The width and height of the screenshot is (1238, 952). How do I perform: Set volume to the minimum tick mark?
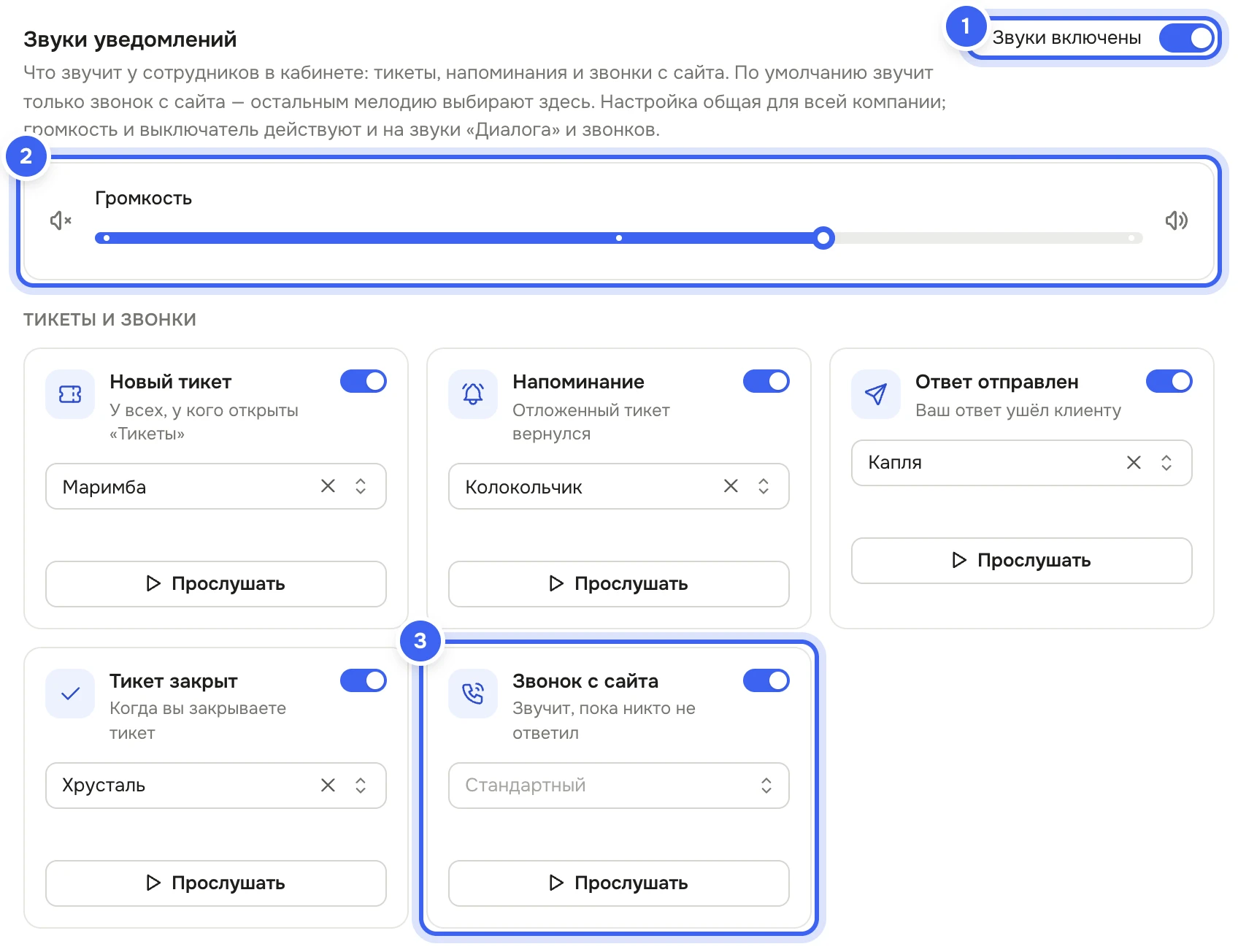107,238
